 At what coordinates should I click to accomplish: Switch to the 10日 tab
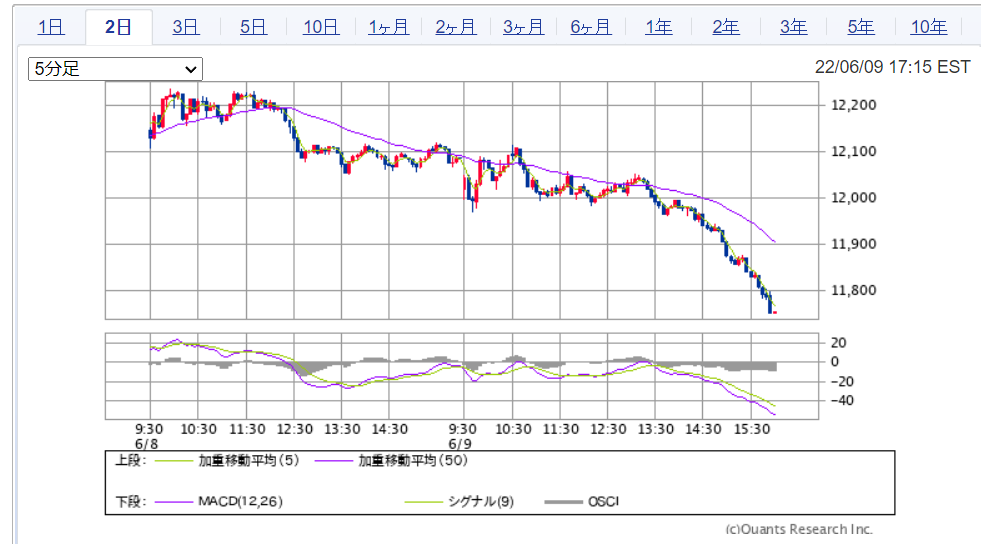[320, 27]
